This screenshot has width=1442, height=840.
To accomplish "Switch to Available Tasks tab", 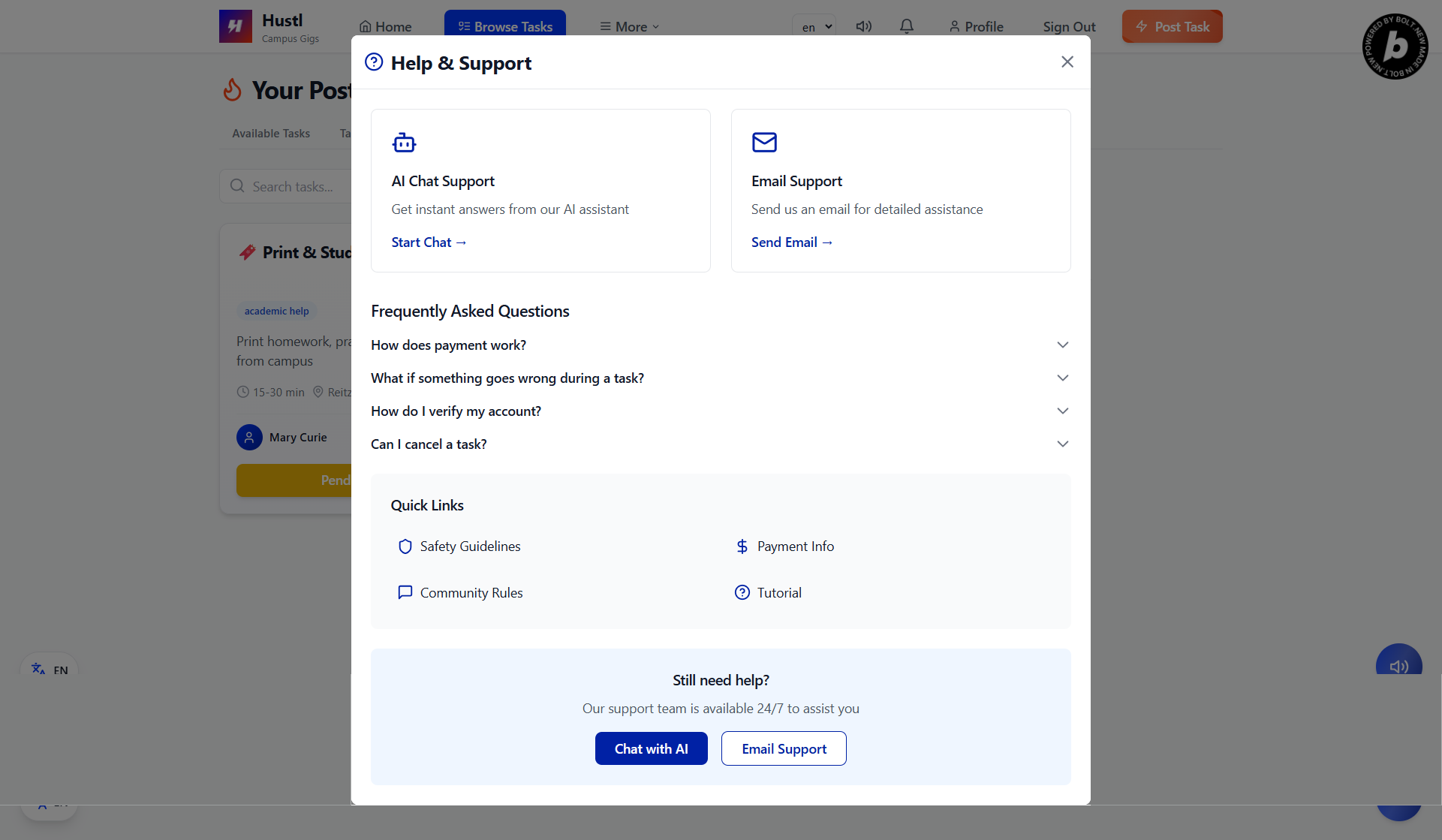I will 271,134.
